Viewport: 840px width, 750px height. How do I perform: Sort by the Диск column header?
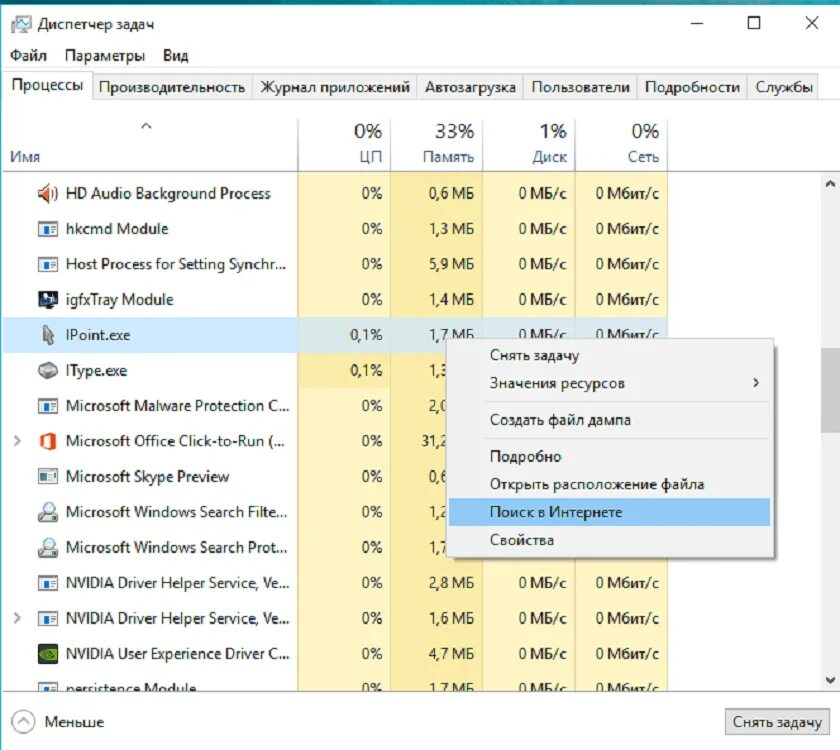529,144
